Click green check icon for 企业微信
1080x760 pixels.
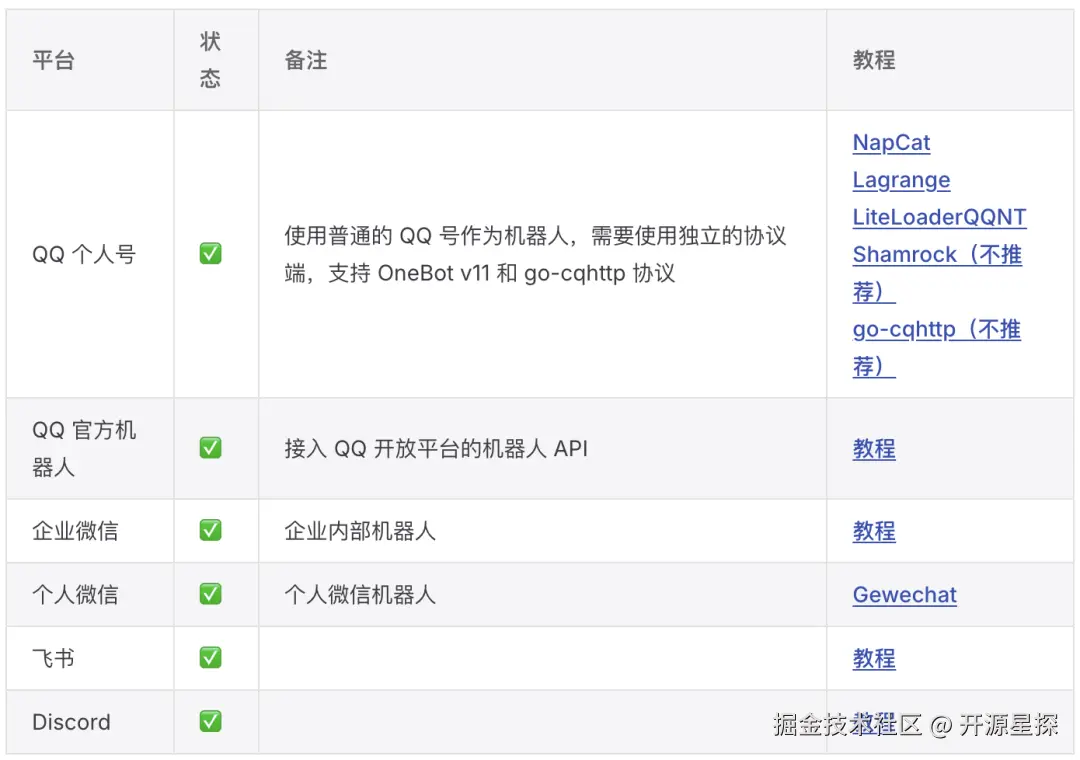(211, 531)
